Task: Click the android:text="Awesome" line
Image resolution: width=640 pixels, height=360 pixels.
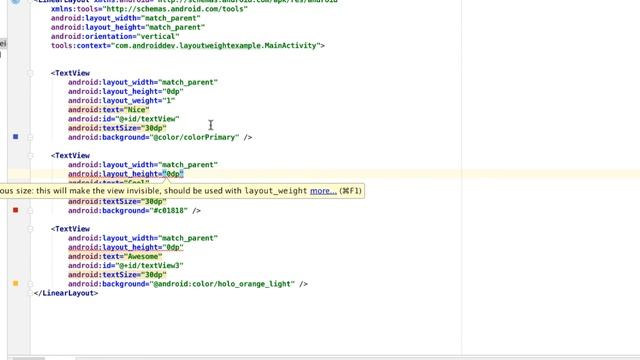Action: [115, 256]
